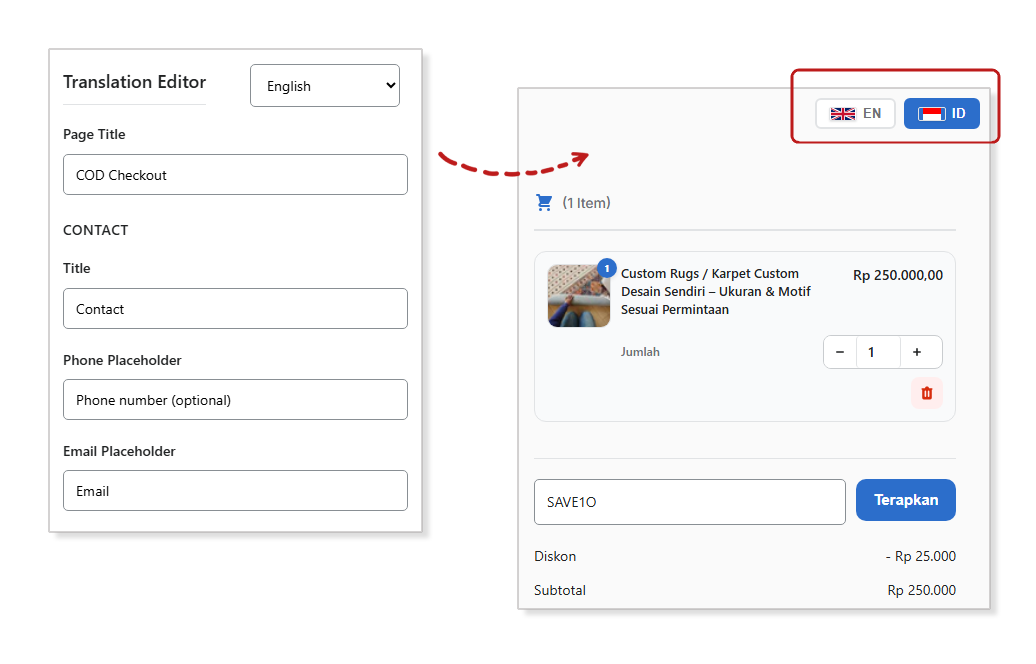1036x664 pixels.
Task: Select the EN tab in the language switcher
Action: [855, 113]
